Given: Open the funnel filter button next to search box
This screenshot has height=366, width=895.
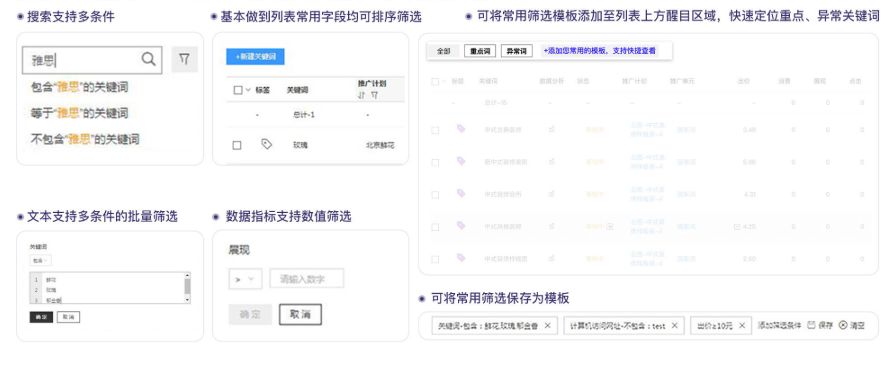Looking at the screenshot, I should (x=184, y=59).
